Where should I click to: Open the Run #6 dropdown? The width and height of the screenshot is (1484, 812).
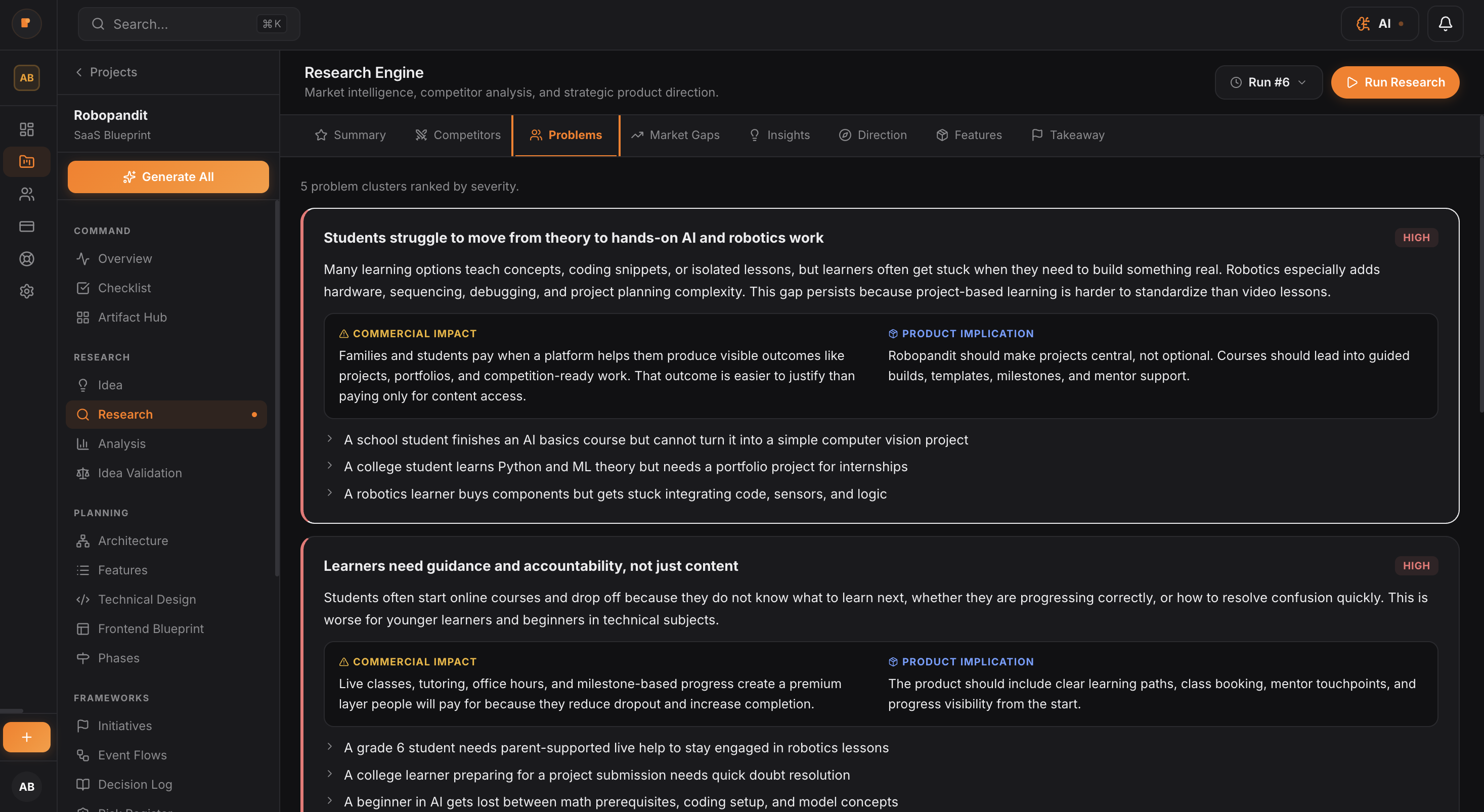click(1268, 82)
